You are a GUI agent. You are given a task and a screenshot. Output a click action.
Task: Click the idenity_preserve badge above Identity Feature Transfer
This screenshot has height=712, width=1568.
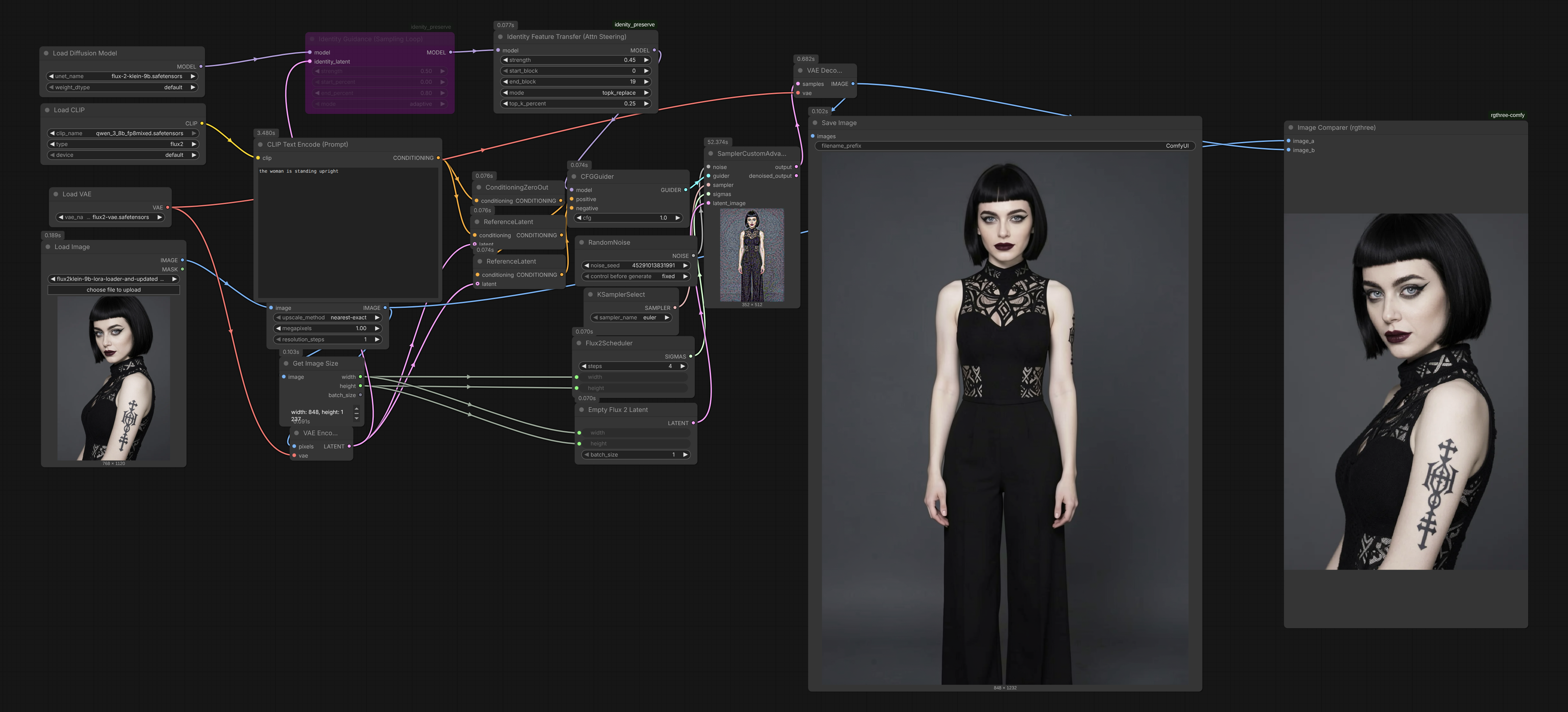(634, 25)
